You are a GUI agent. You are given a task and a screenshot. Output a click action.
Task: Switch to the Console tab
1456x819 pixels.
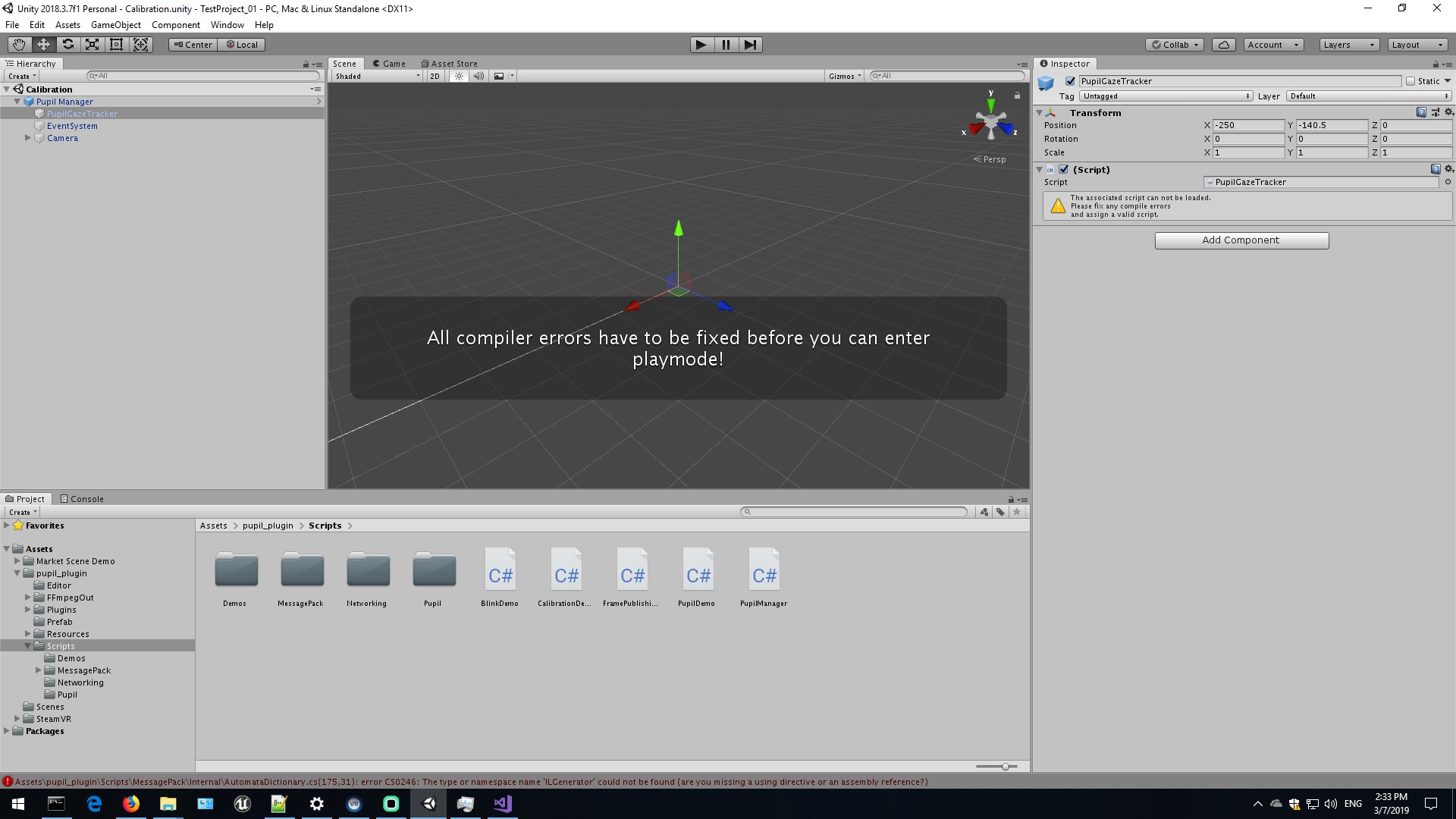pyautogui.click(x=82, y=499)
